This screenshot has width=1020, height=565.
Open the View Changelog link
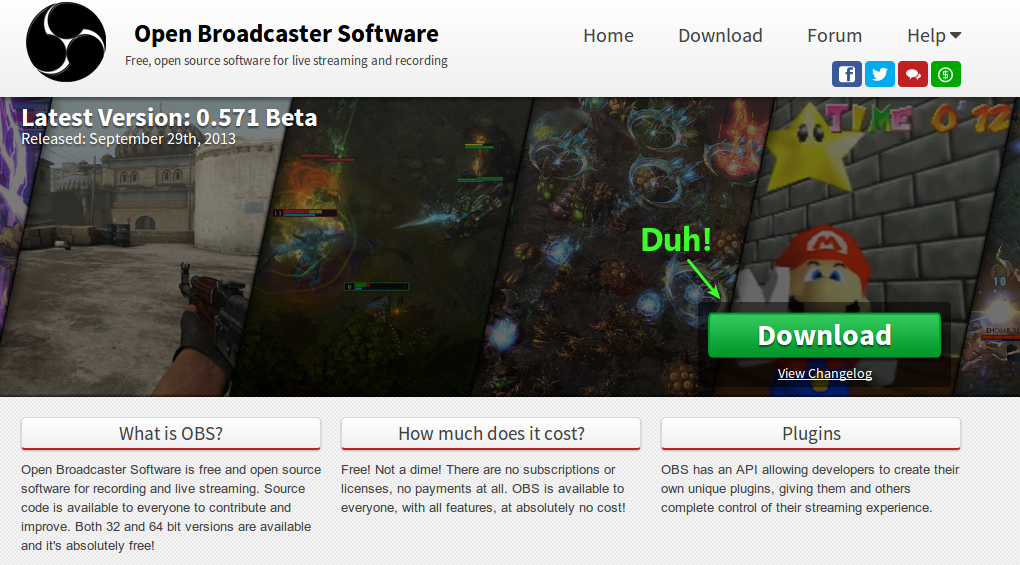coord(825,373)
